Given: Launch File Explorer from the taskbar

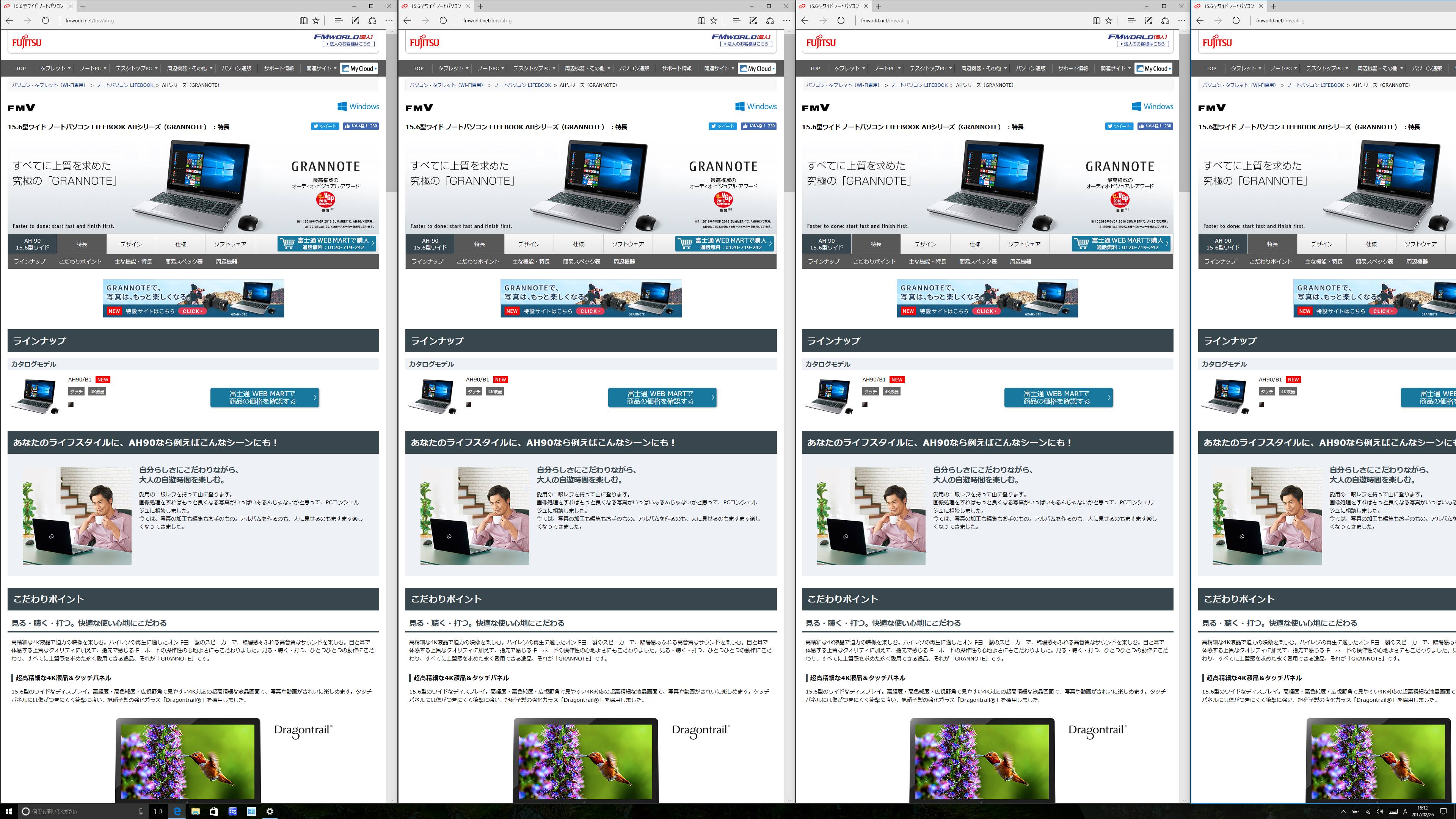Looking at the screenshot, I should tap(195, 811).
